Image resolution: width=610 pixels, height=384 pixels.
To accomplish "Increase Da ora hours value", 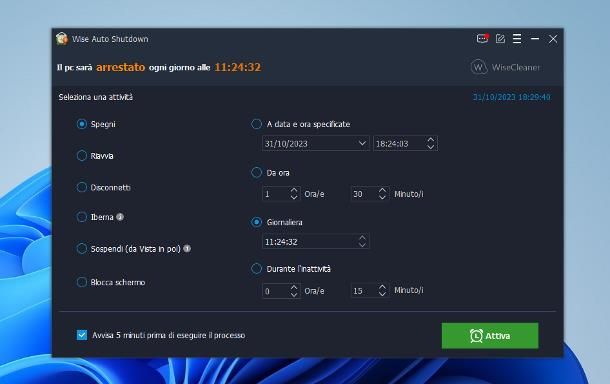I will (294, 190).
